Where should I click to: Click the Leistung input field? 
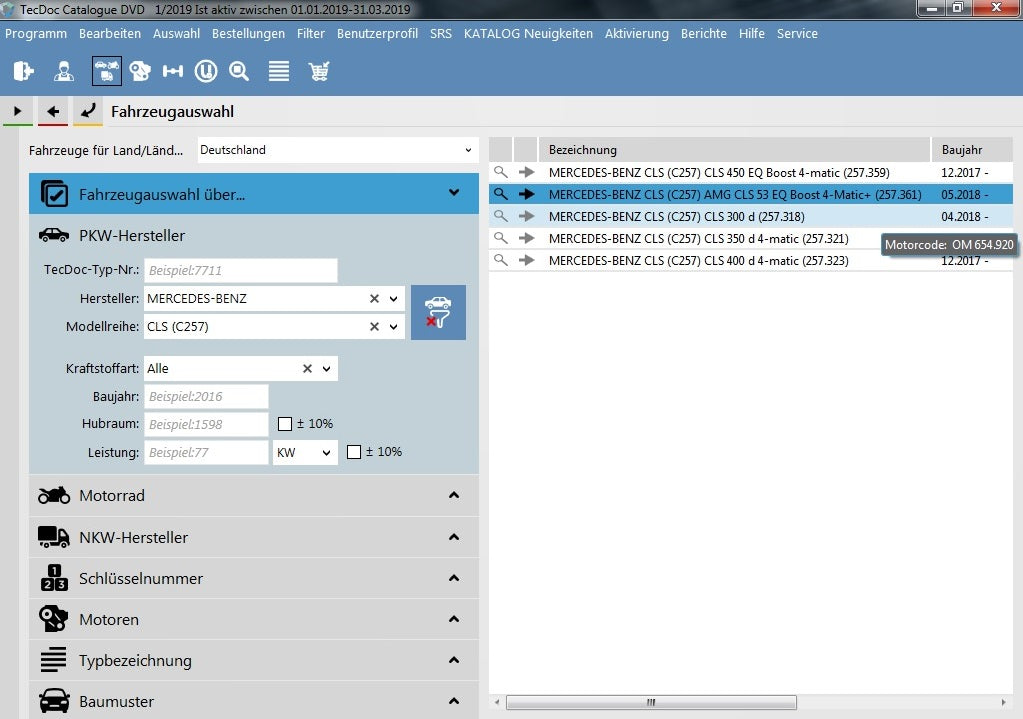[x=206, y=452]
